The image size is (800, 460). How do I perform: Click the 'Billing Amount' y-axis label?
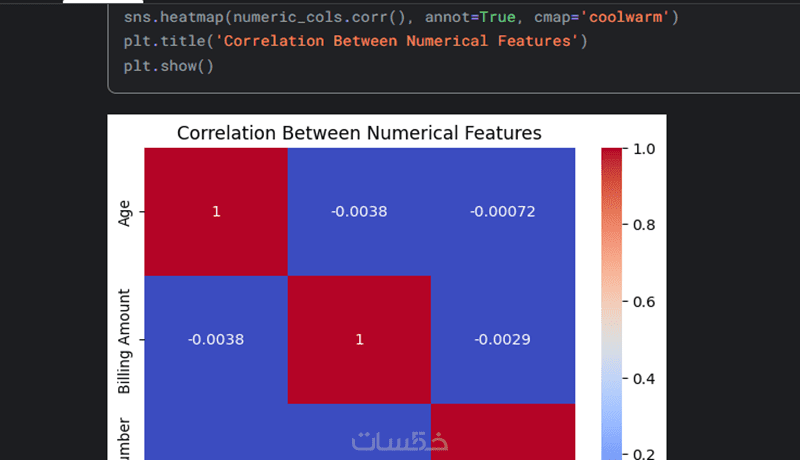pyautogui.click(x=125, y=340)
